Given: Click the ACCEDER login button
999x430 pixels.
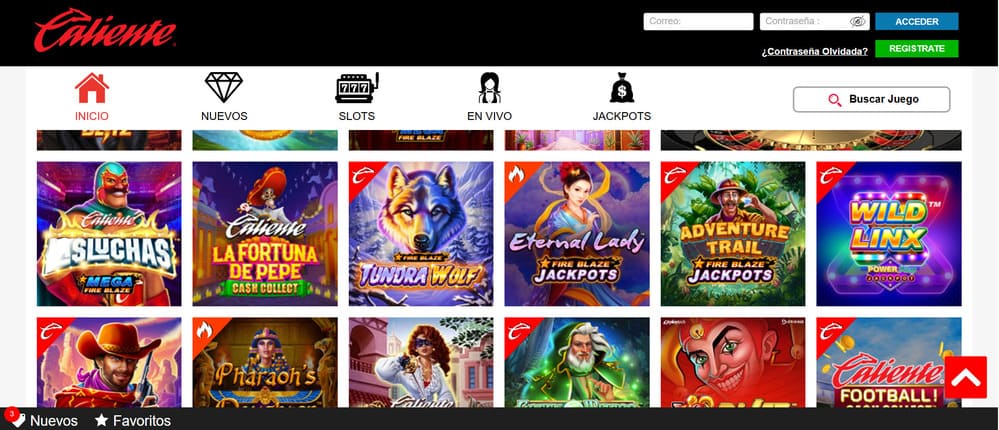Looking at the screenshot, I should [916, 22].
